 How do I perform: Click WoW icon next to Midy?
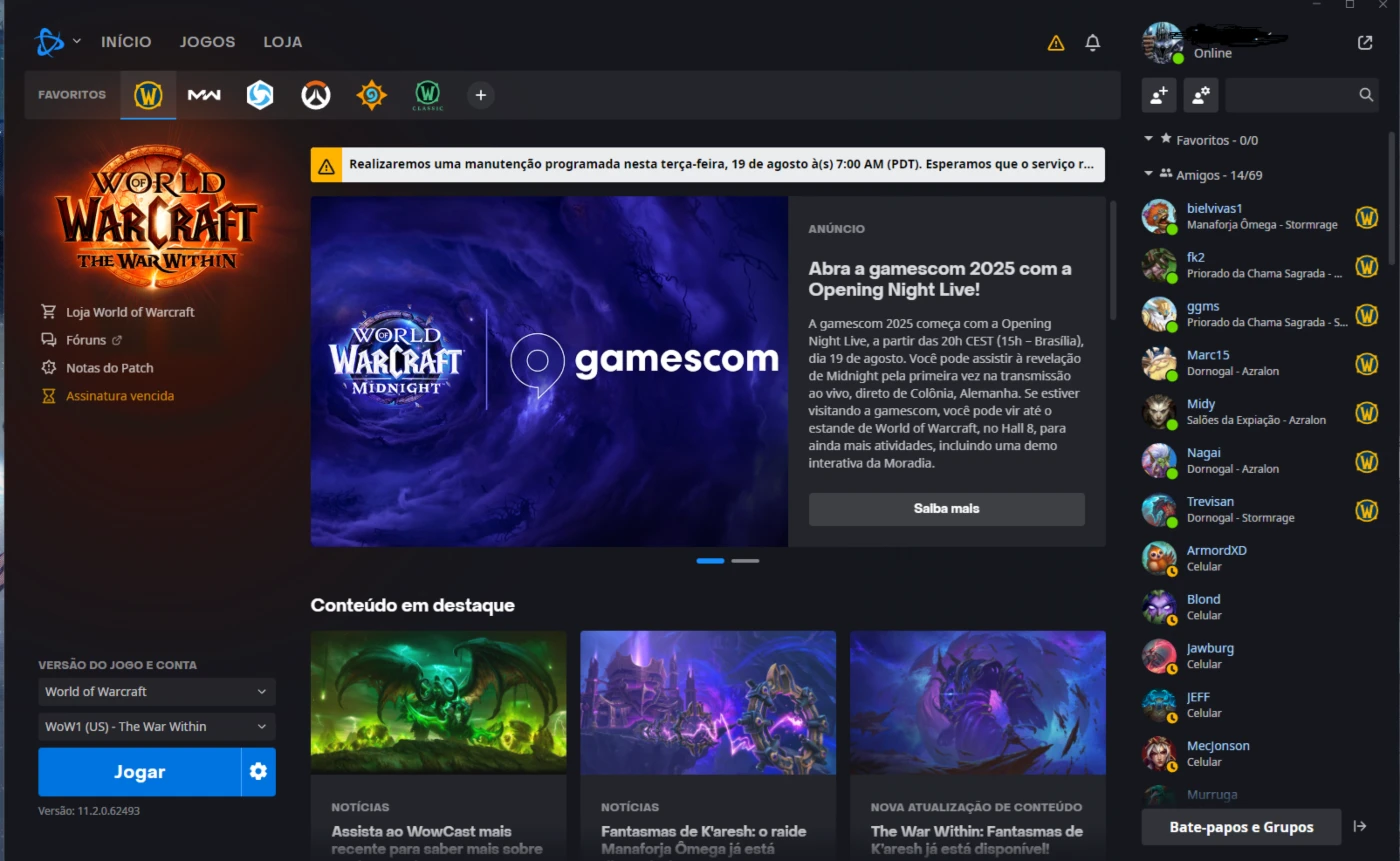point(1367,413)
